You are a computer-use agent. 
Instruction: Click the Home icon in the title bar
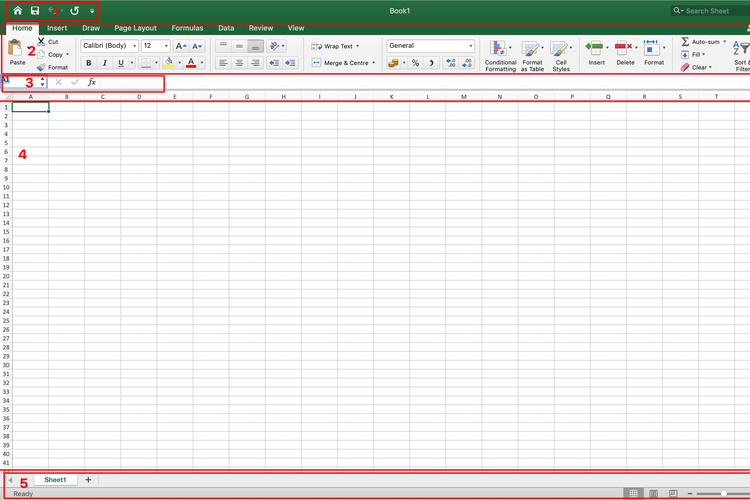coord(18,11)
